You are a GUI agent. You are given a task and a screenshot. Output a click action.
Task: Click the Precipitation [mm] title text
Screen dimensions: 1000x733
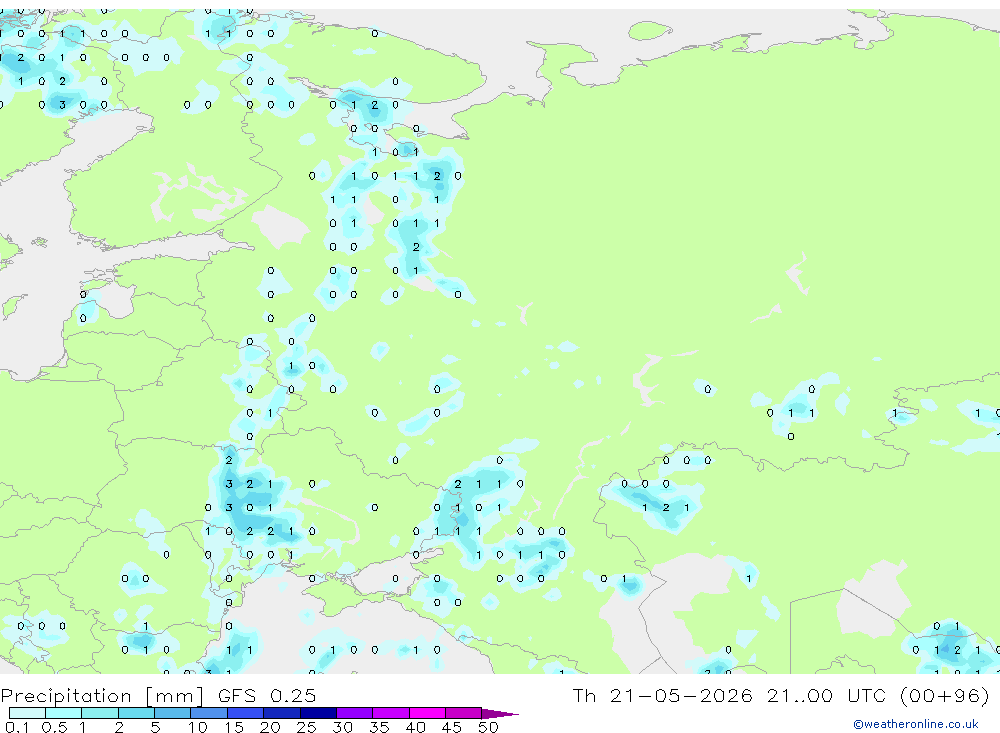[x=102, y=696]
